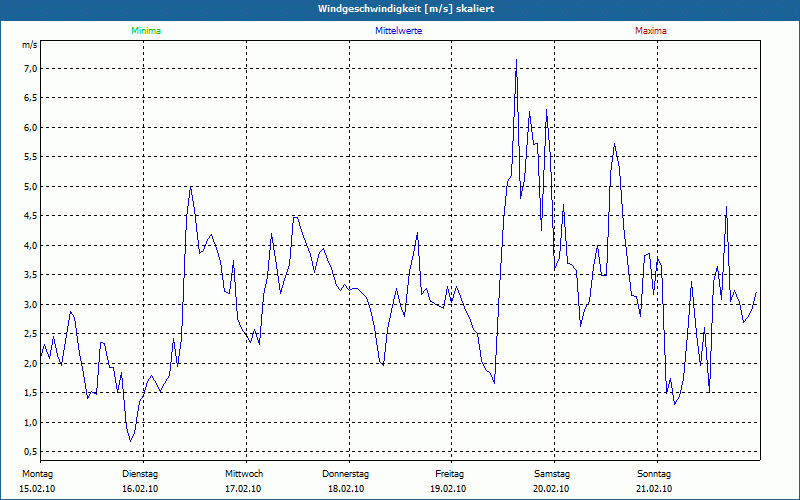Select the 6,5 y-axis value
This screenshot has height=500, width=800.
click(31, 97)
